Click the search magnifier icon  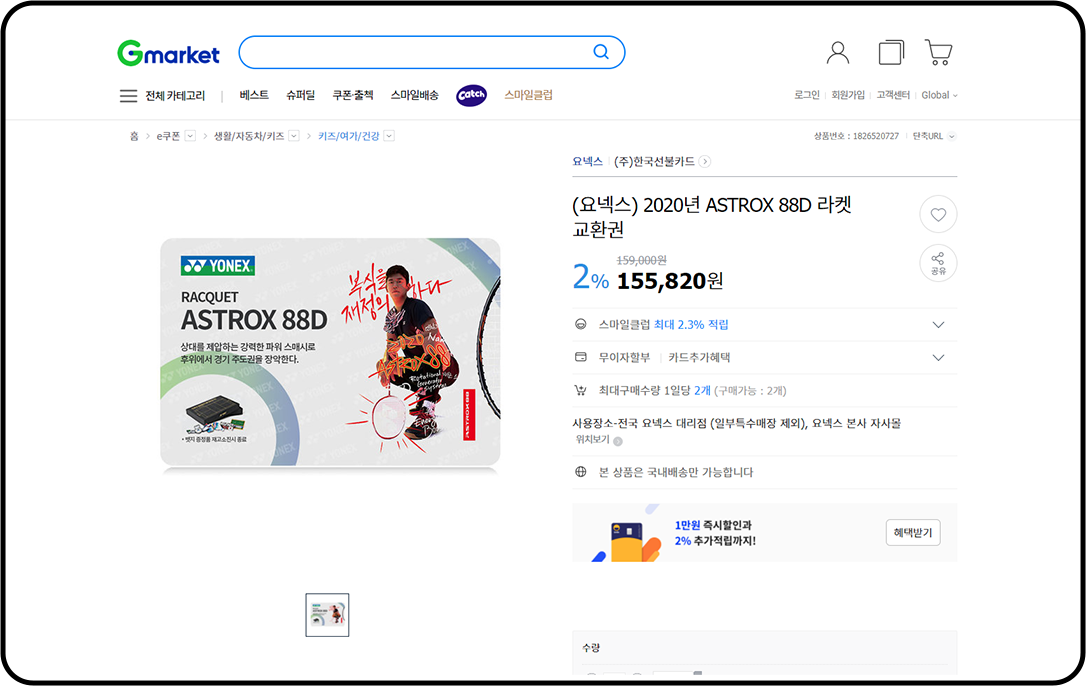click(601, 52)
